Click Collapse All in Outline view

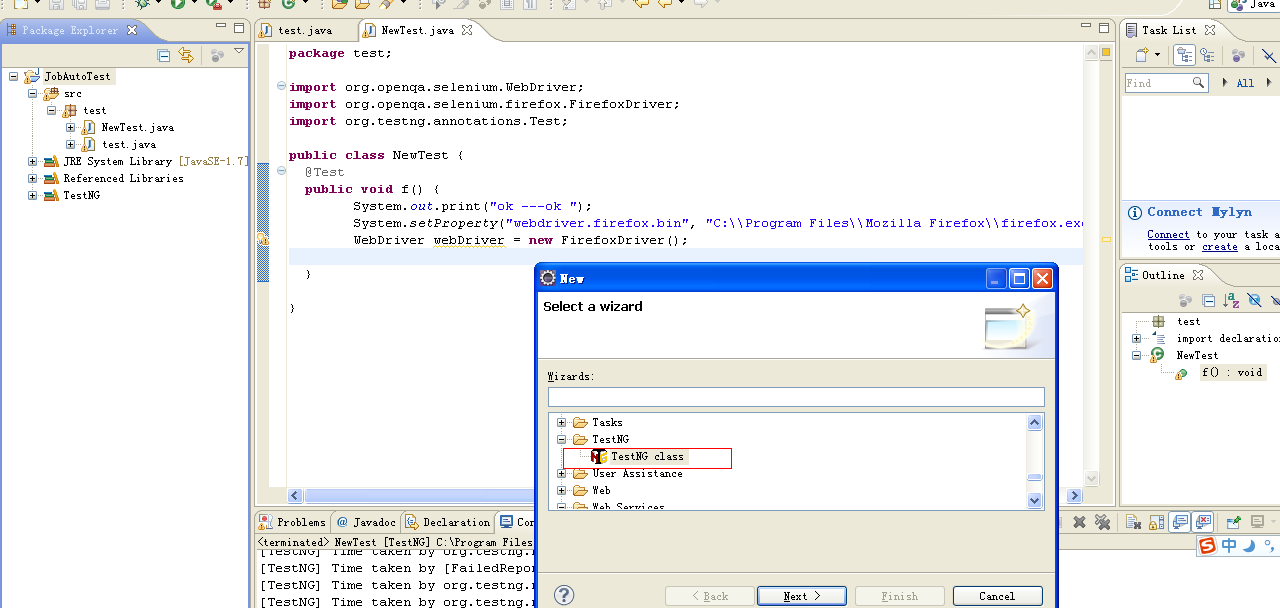pyautogui.click(x=1208, y=300)
